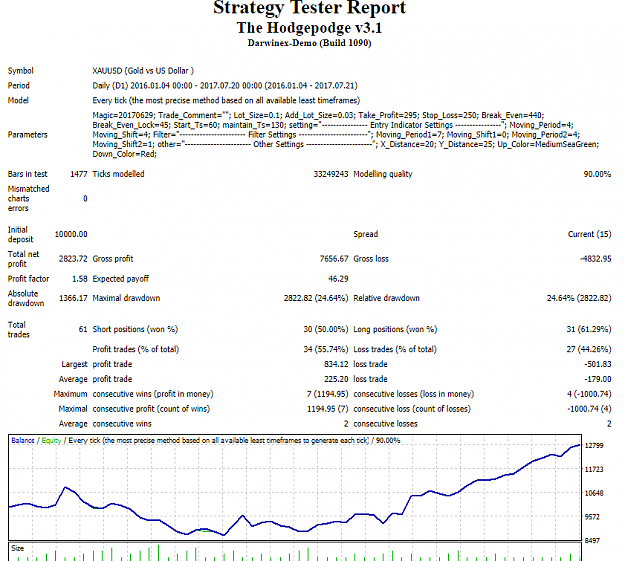
Task: Click the Total net profit value 2823.72
Action: click(x=73, y=259)
